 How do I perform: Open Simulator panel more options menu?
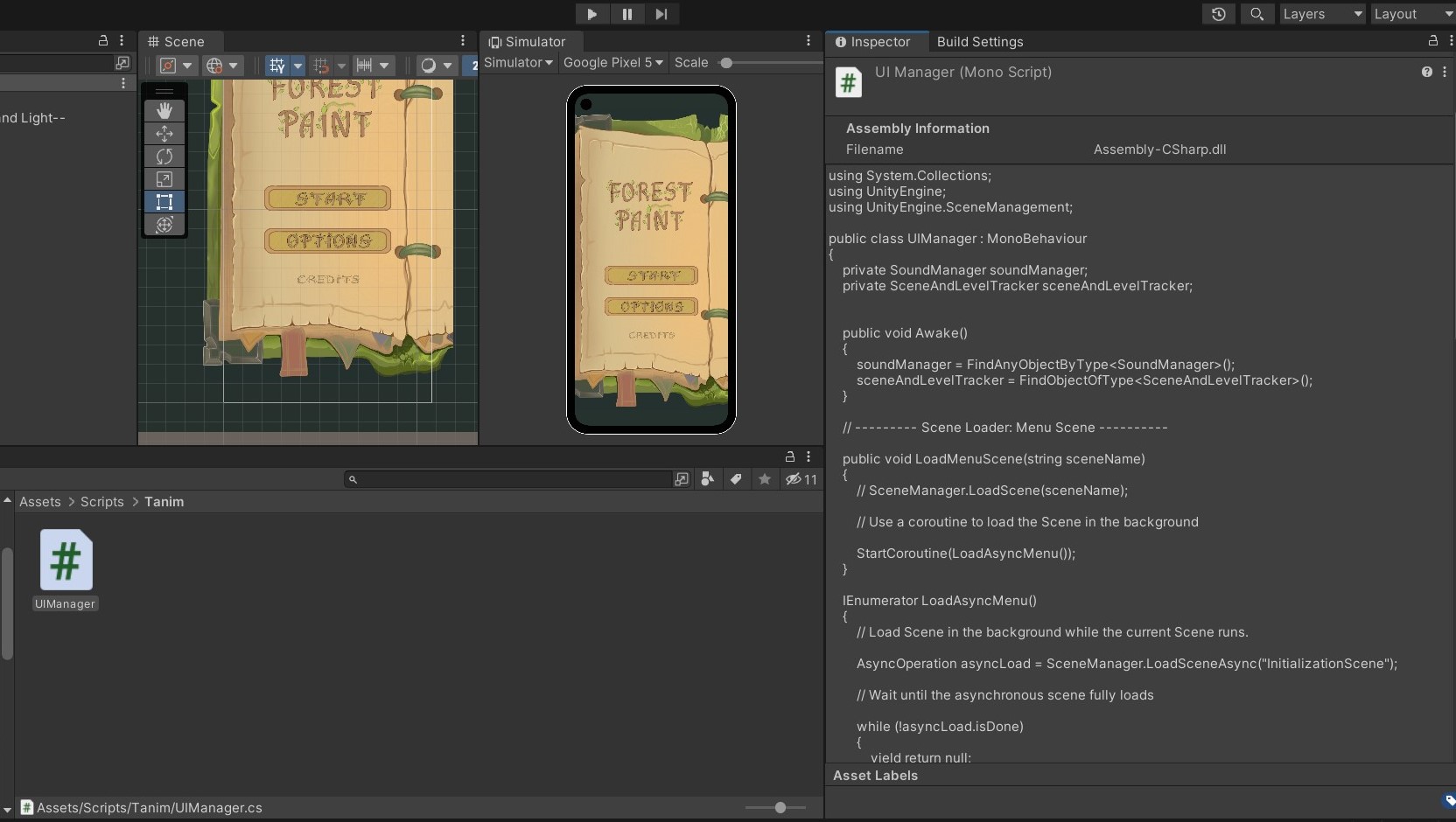tap(808, 41)
